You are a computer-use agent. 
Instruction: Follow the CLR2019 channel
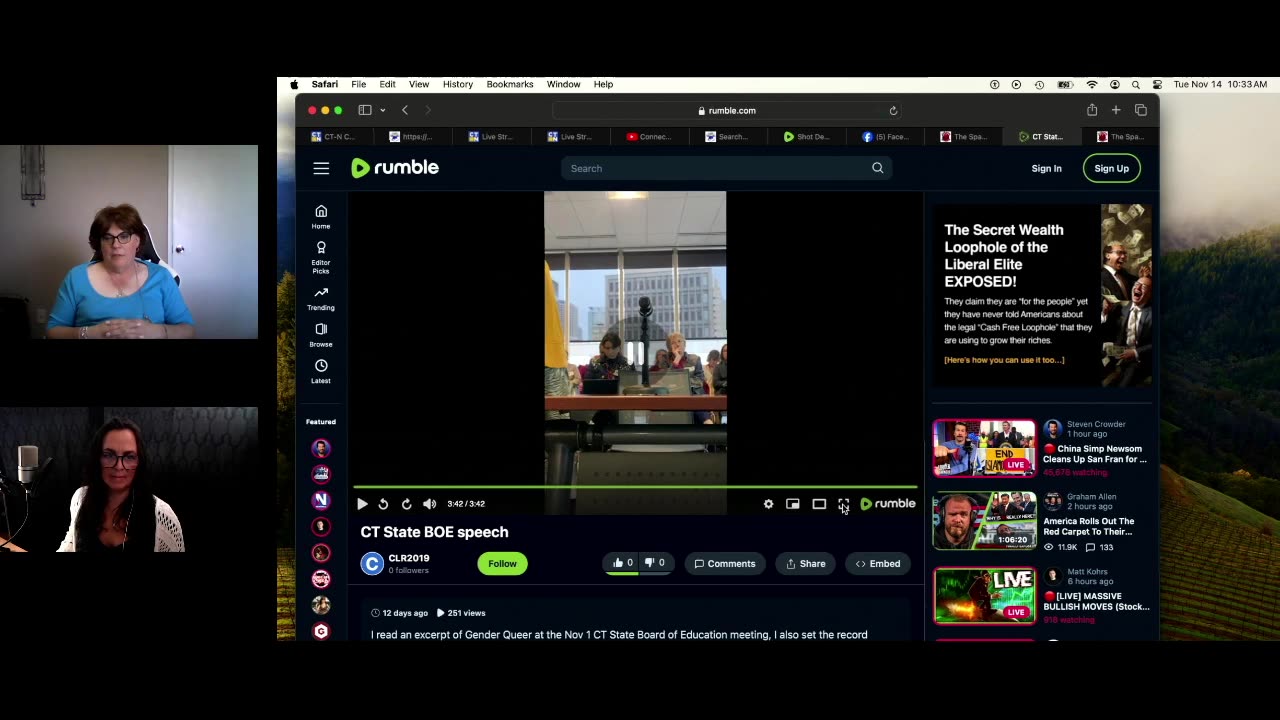click(502, 563)
